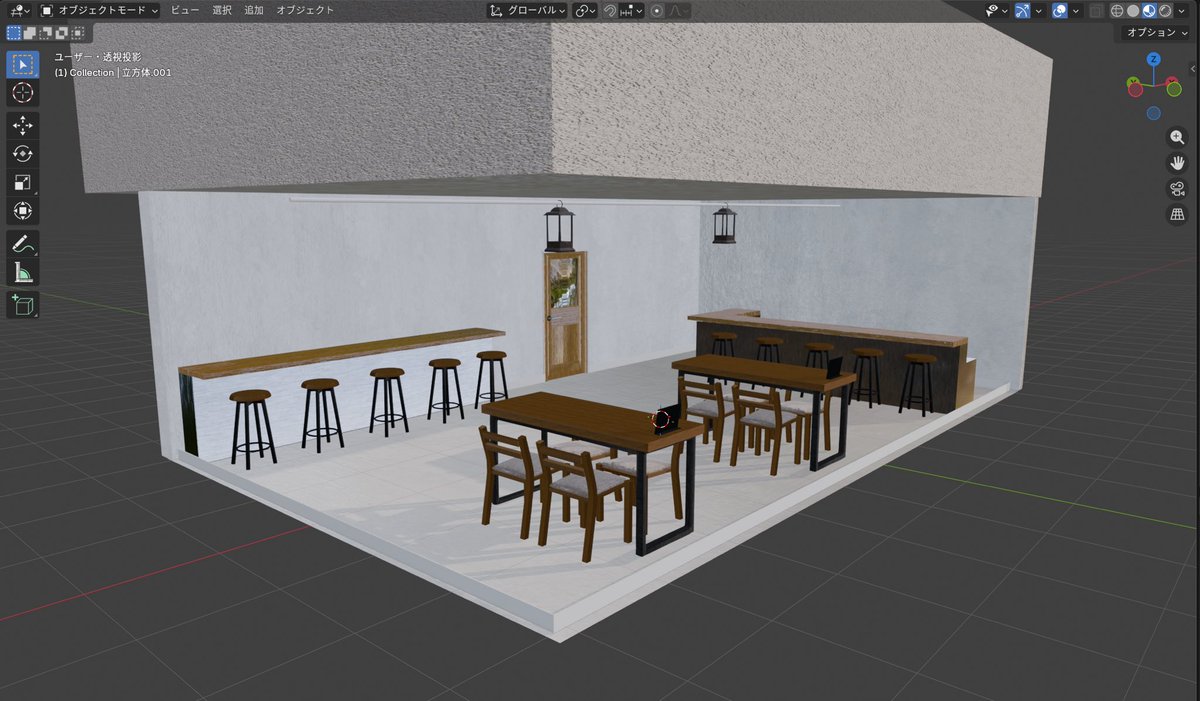
Task: Switch to Material Preview shading
Action: (x=1149, y=10)
